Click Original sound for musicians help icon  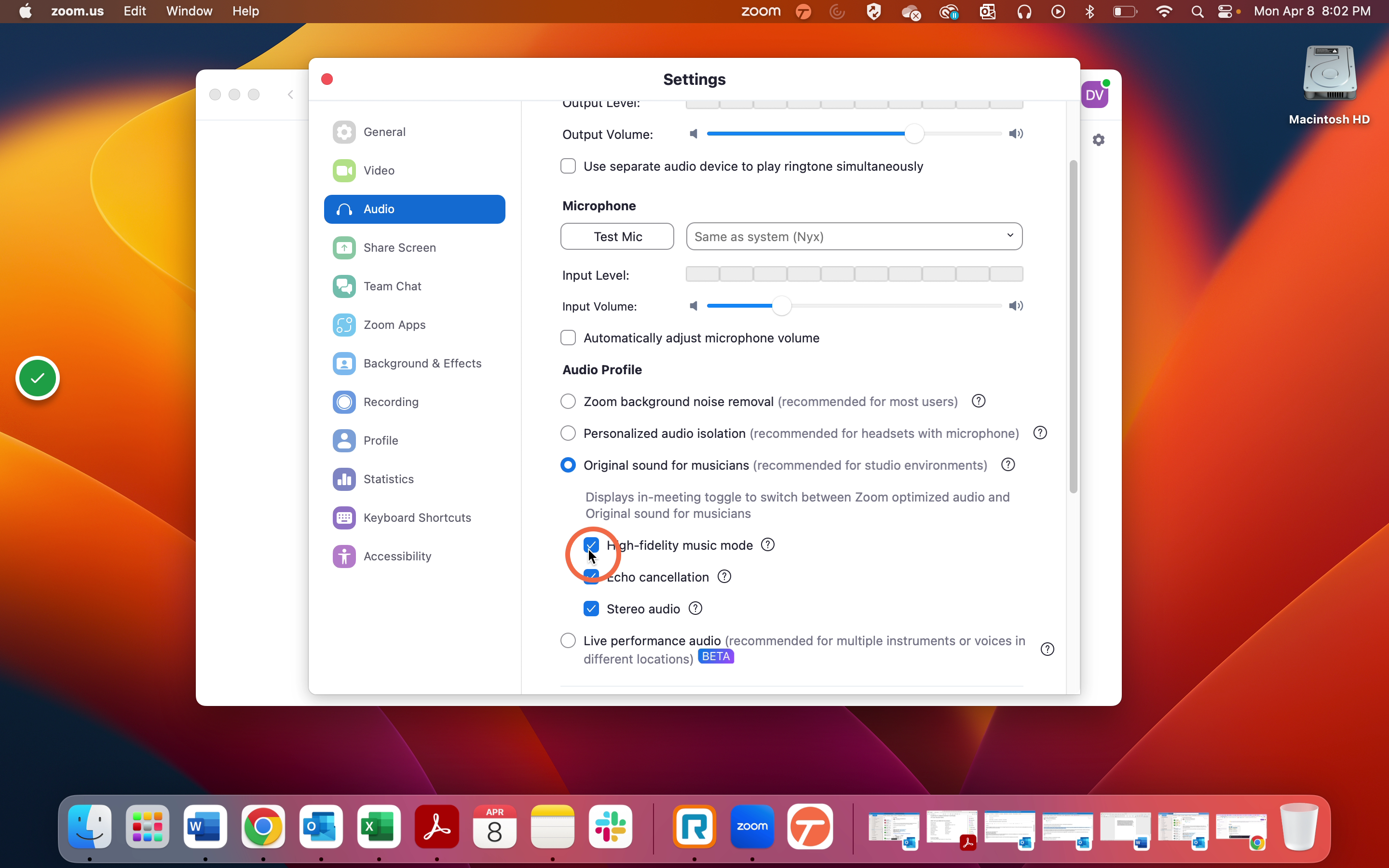(x=1008, y=464)
